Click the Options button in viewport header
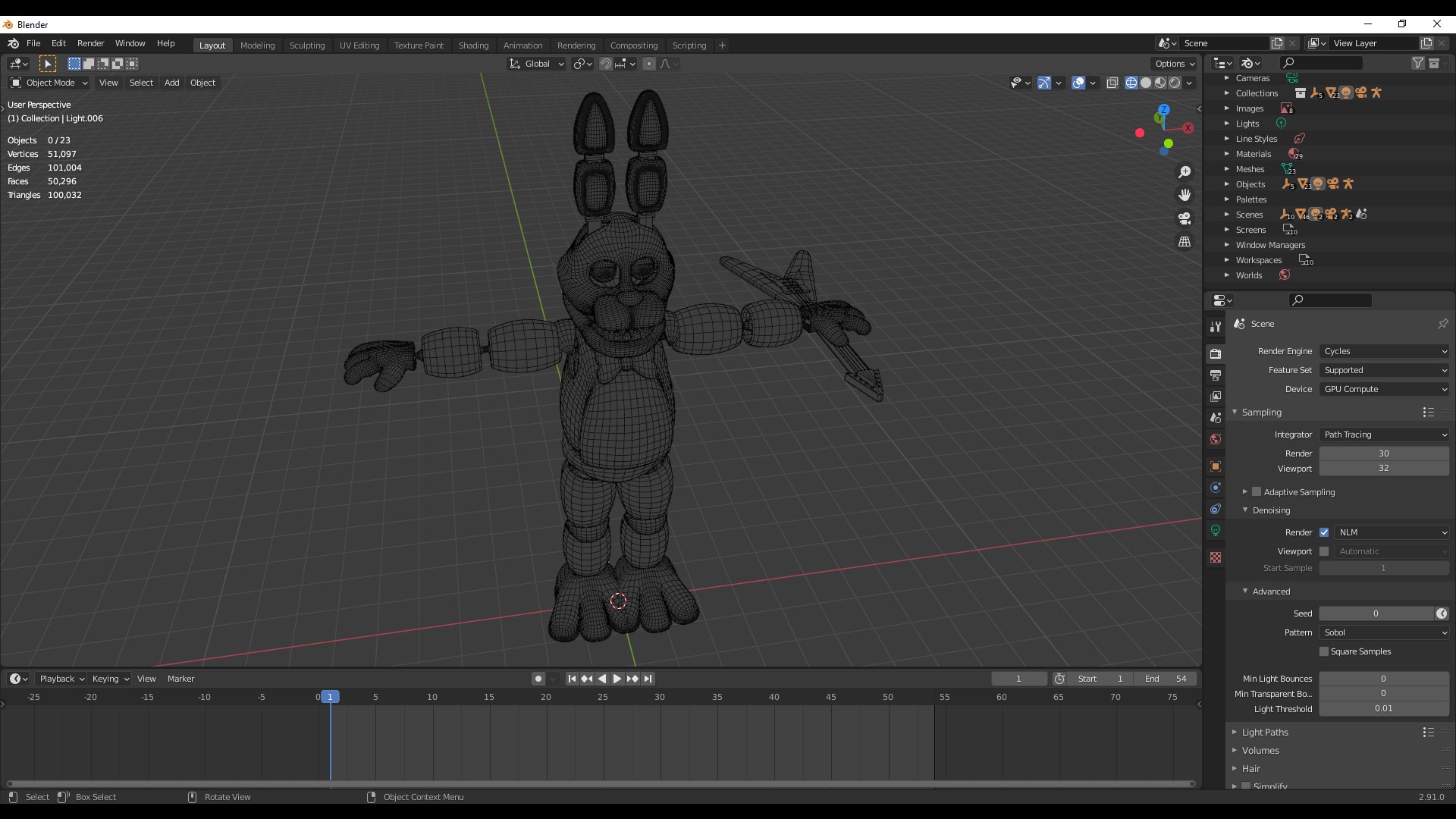Screen dimensions: 1456x819 [x=1175, y=64]
